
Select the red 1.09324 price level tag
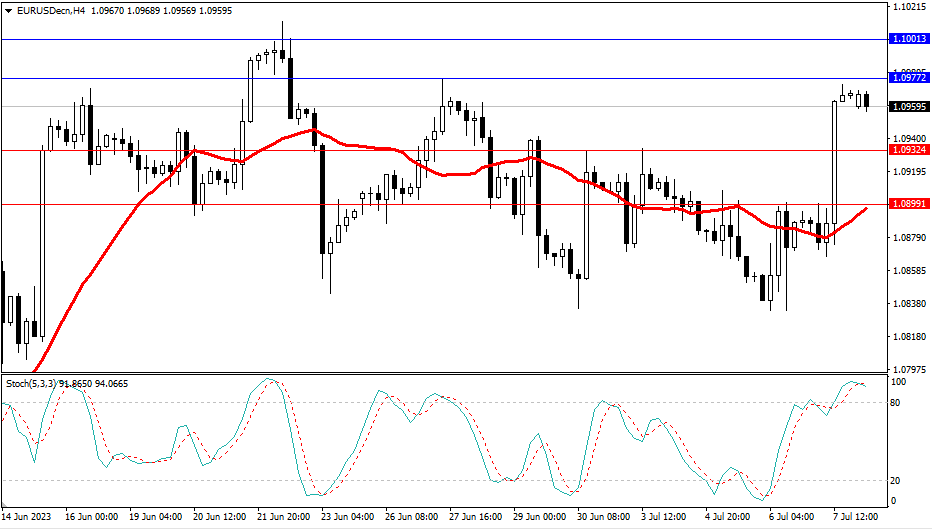click(908, 150)
